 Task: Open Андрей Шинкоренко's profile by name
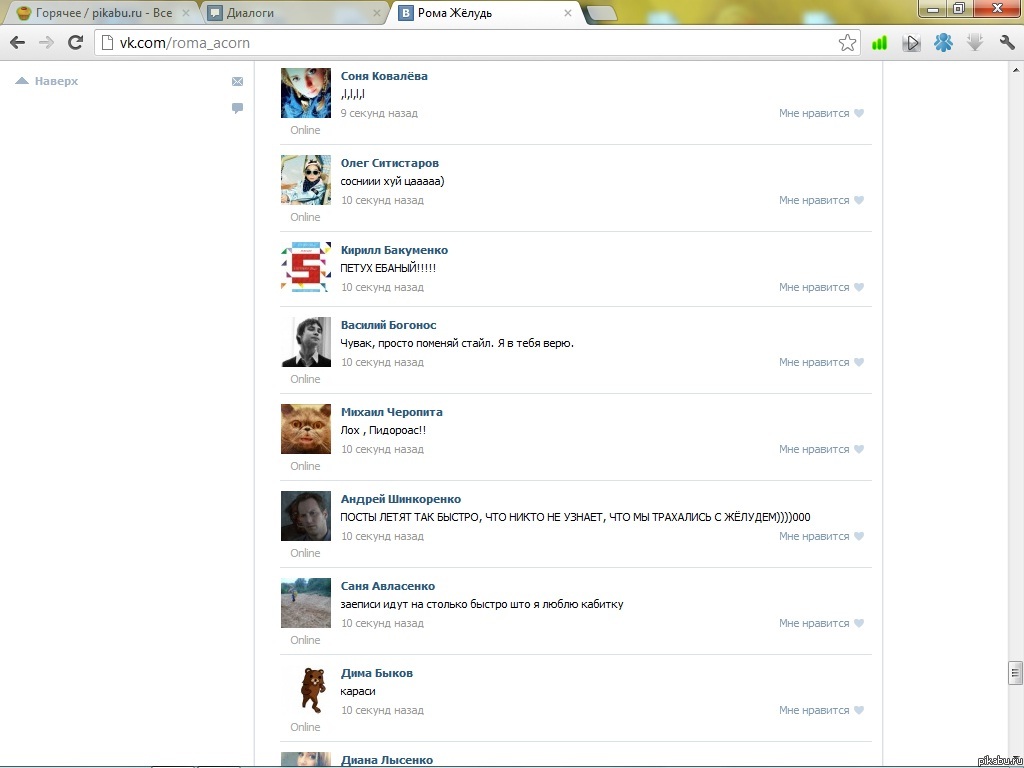click(x=400, y=499)
